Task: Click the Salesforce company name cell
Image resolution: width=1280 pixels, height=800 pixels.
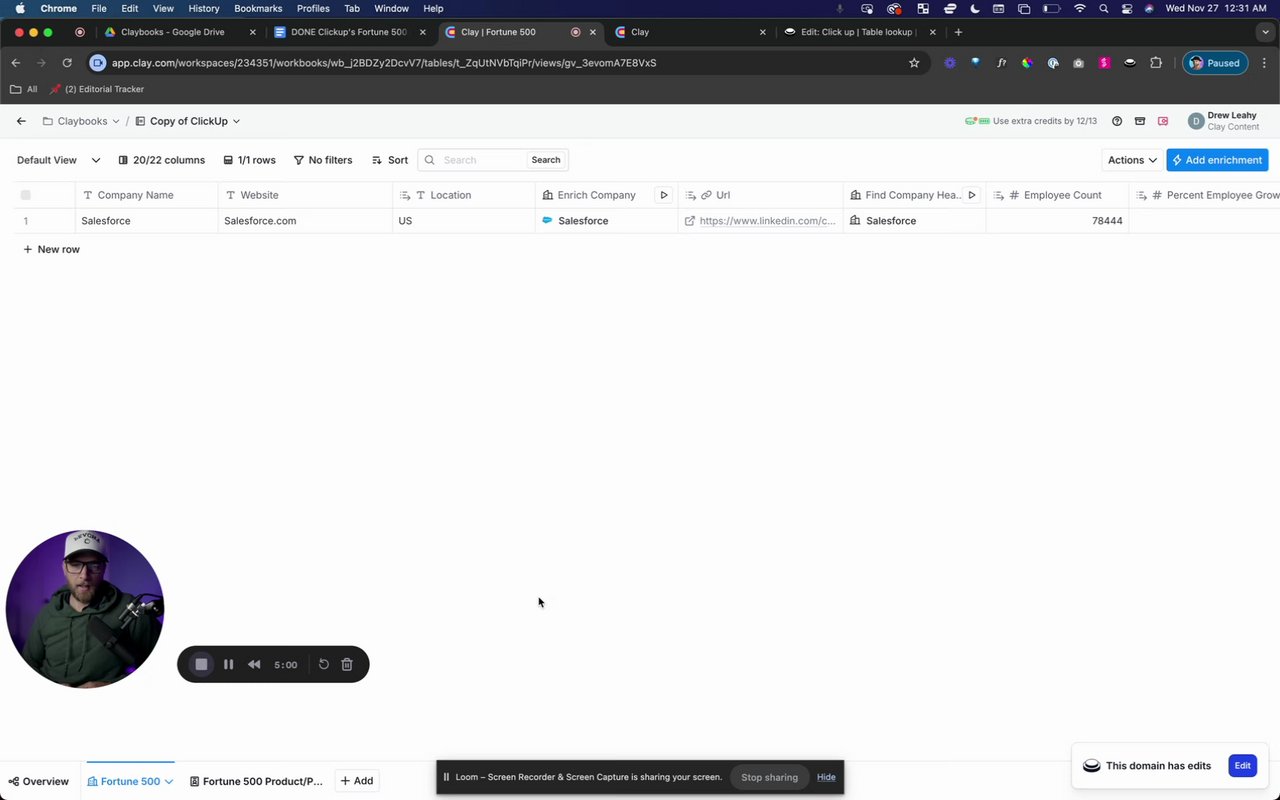Action: point(147,221)
